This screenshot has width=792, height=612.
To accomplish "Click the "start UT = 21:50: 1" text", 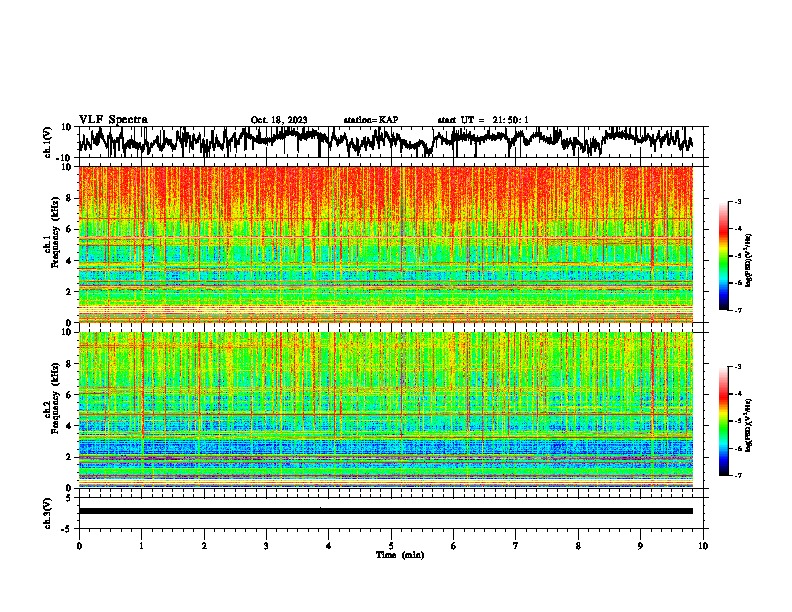I will coord(483,120).
